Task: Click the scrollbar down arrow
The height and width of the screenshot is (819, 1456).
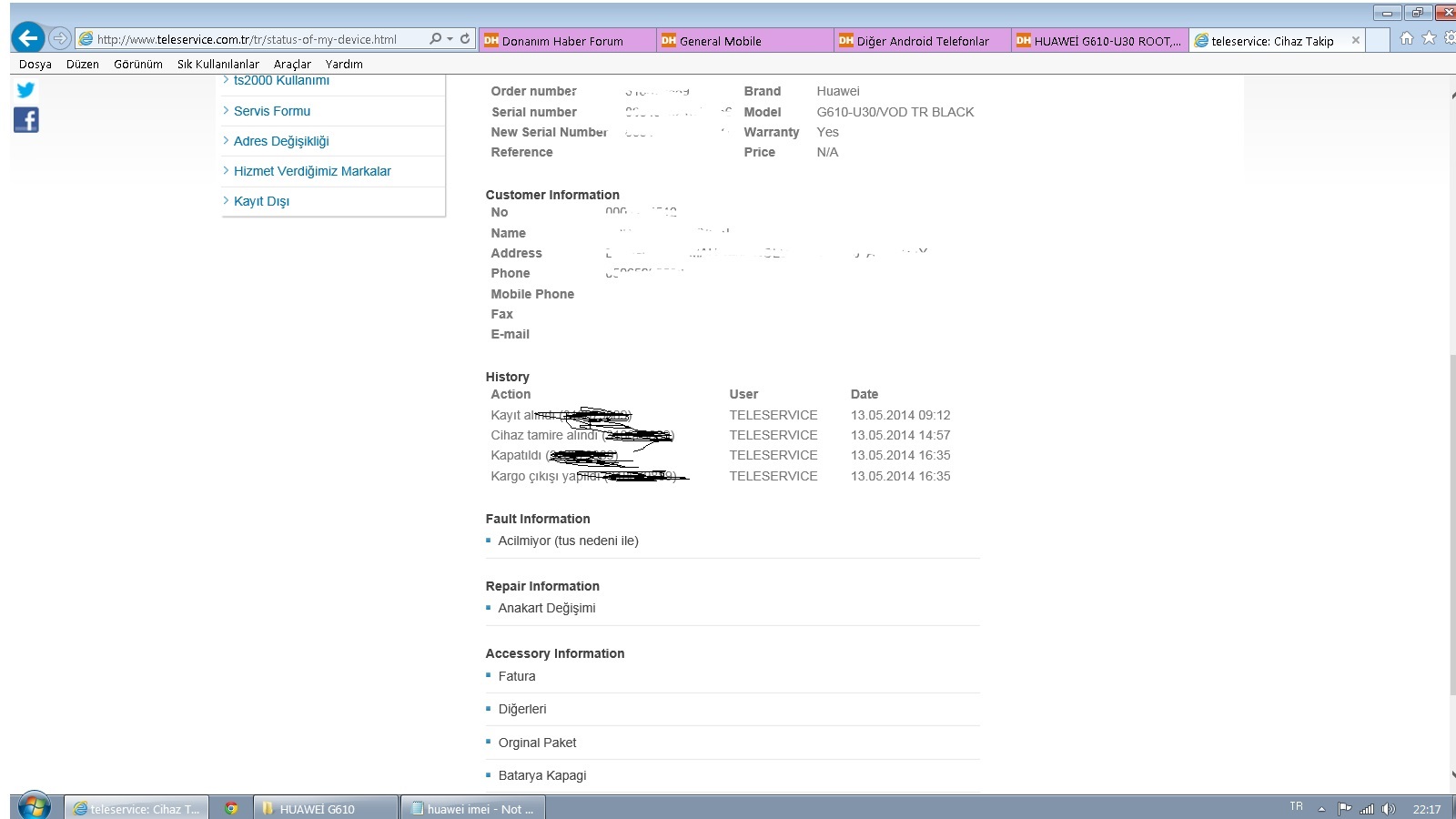Action: (1452, 774)
